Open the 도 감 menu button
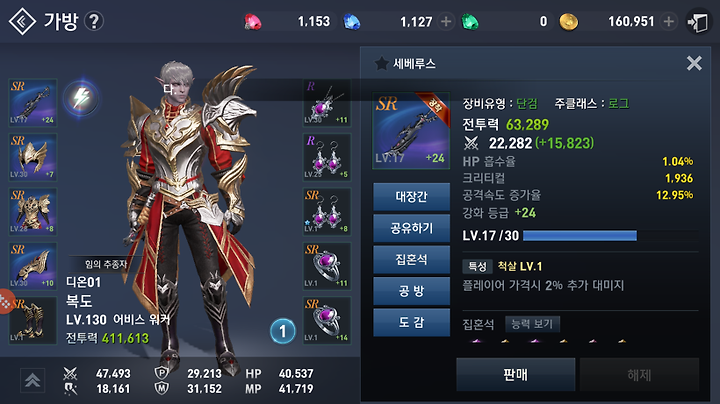Image resolution: width=720 pixels, height=404 pixels. pos(411,322)
